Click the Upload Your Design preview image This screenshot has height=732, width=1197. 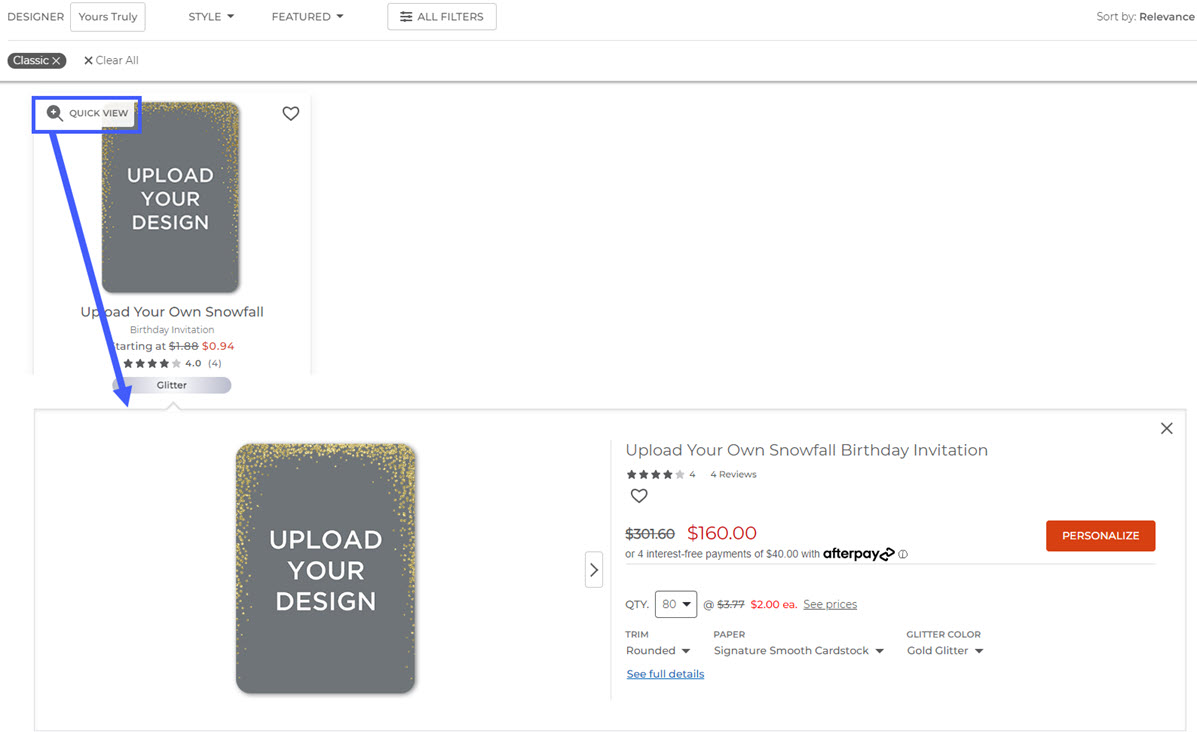coord(325,568)
